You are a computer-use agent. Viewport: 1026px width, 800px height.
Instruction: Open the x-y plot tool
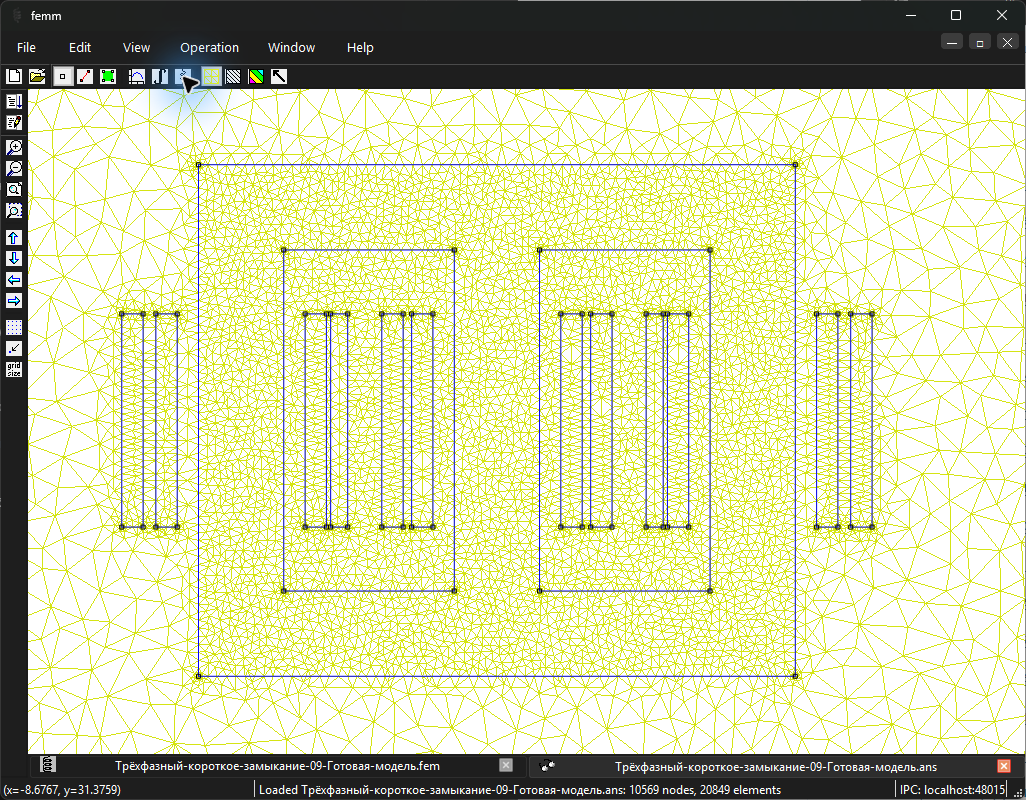[136, 77]
